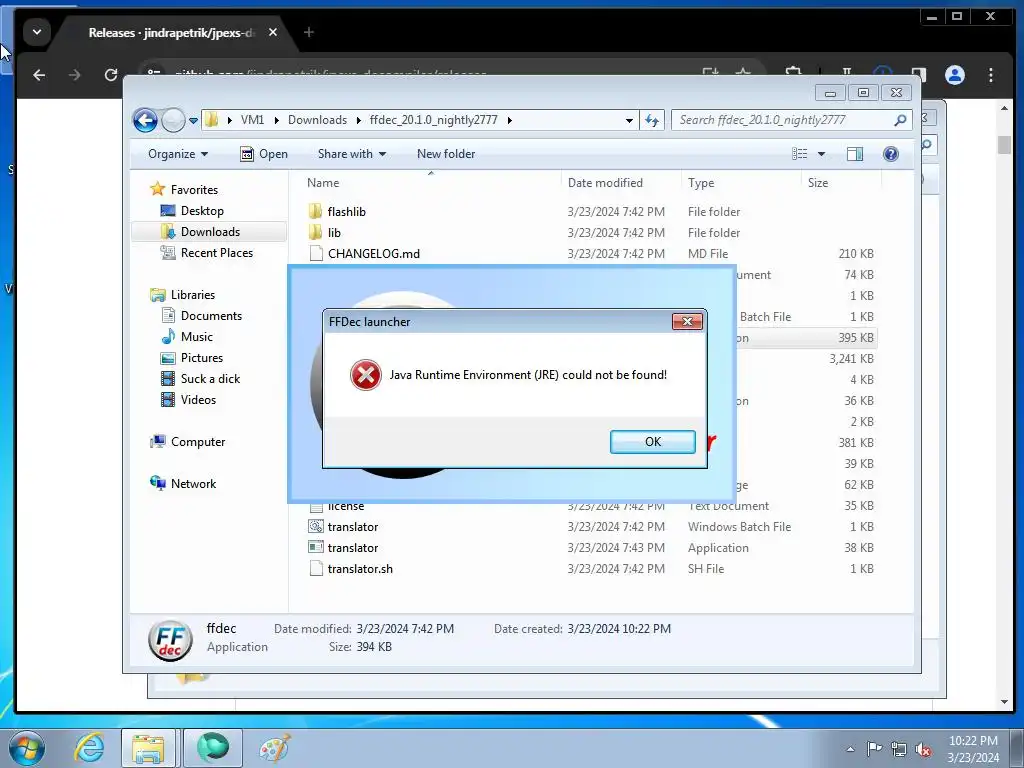Viewport: 1024px width, 768px height.
Task: Click Libraries in navigation pane
Action: 193,295
